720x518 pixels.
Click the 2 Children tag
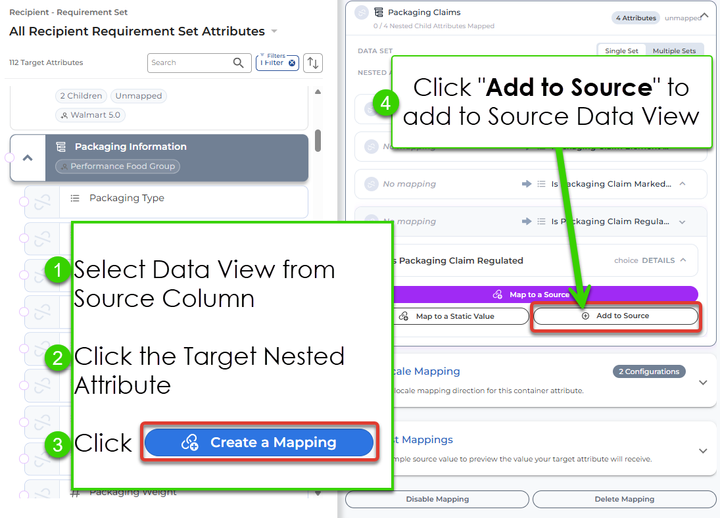click(81, 96)
